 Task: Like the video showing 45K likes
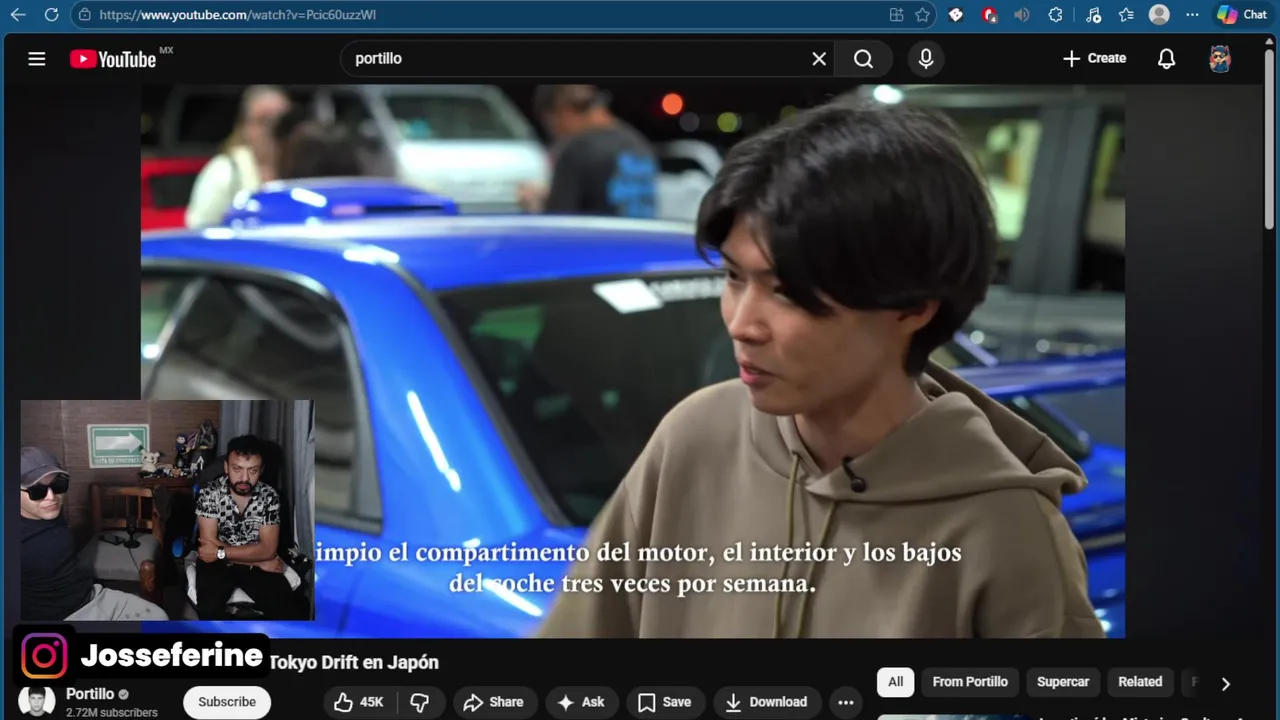[357, 702]
